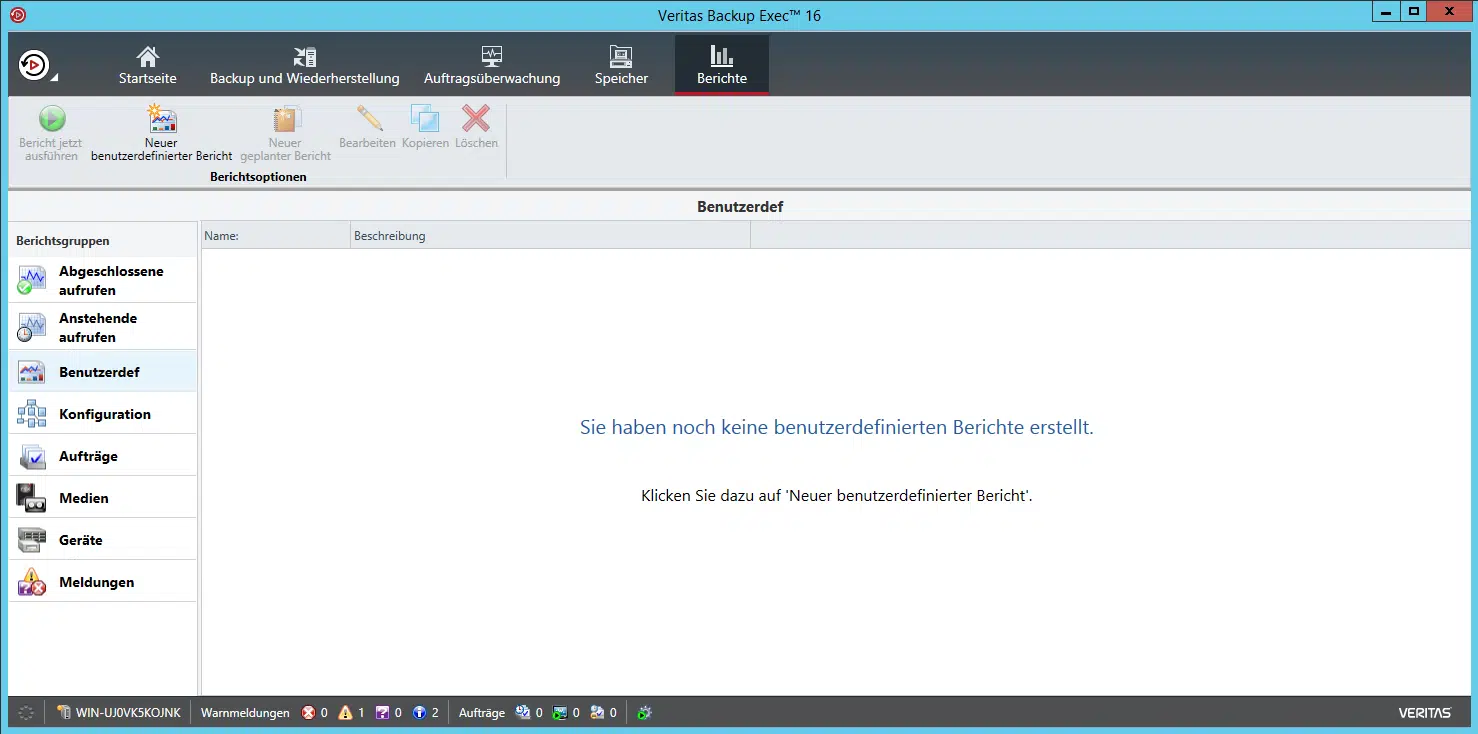Click the Warnmeldungen label
This screenshot has width=1478, height=734.
tap(245, 713)
